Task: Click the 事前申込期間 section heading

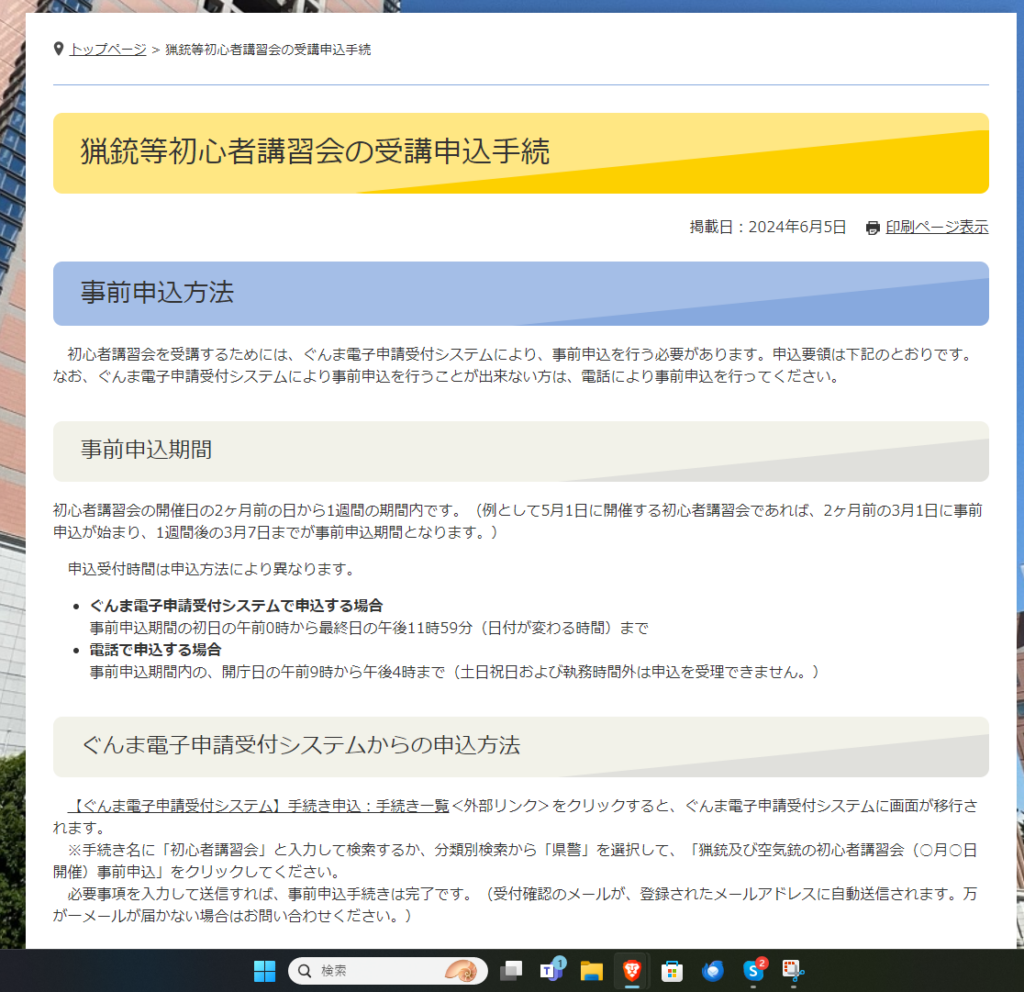Action: [146, 450]
